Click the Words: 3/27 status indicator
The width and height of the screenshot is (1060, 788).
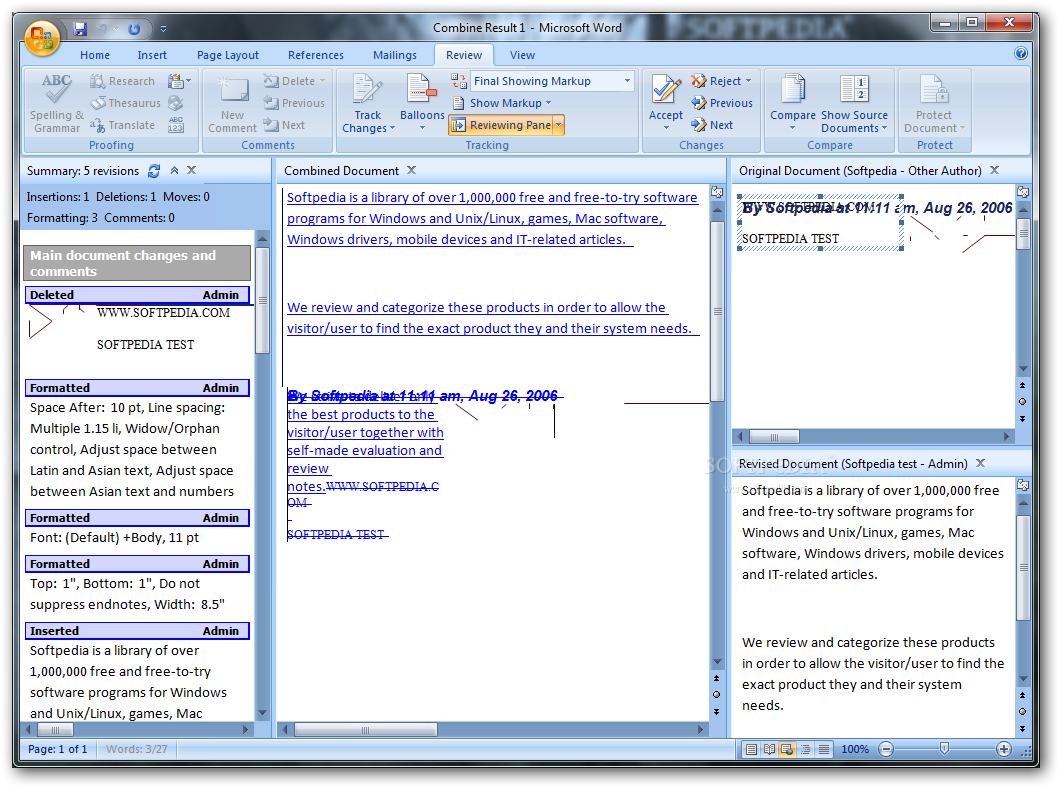(x=137, y=749)
